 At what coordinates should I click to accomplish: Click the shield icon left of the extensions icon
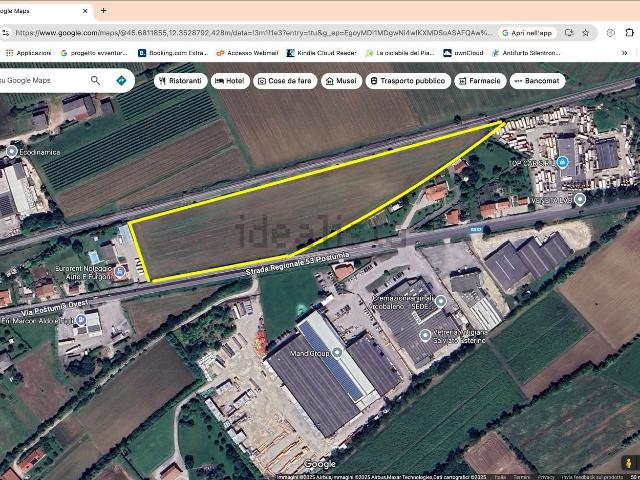[x=611, y=33]
